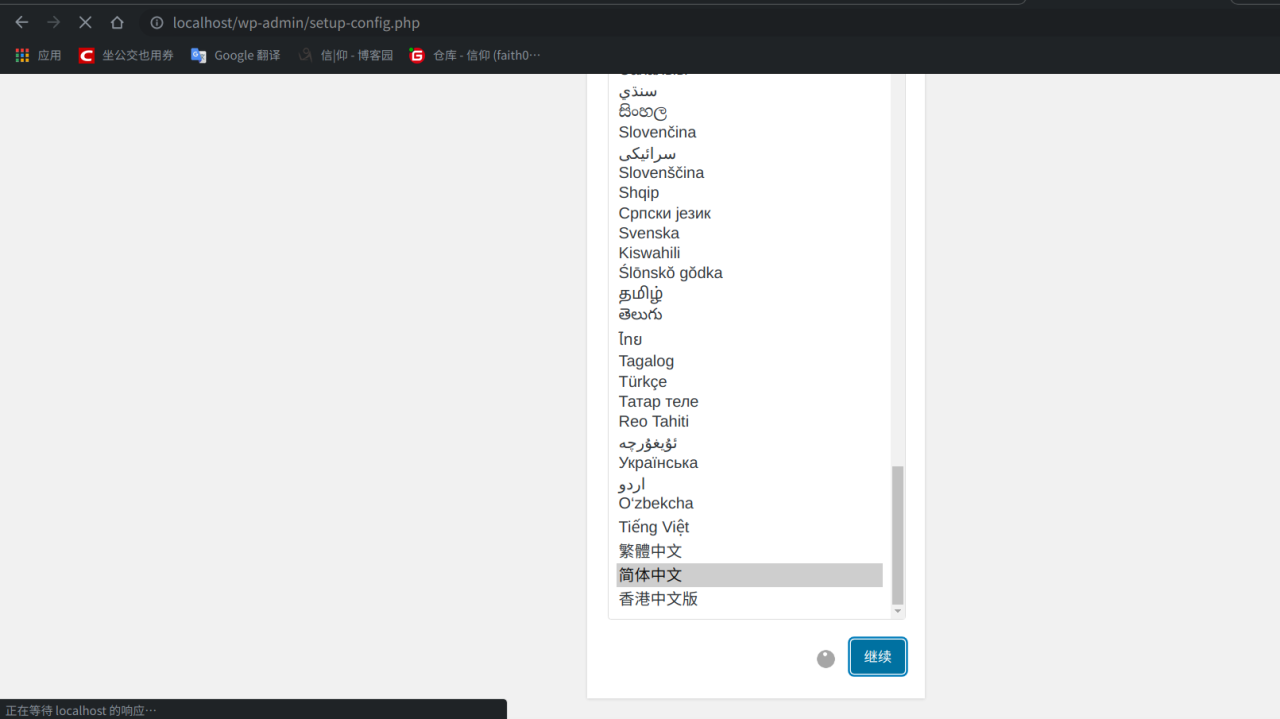The height and width of the screenshot is (719, 1280).
Task: Click the browser forward arrow
Action: point(54,22)
